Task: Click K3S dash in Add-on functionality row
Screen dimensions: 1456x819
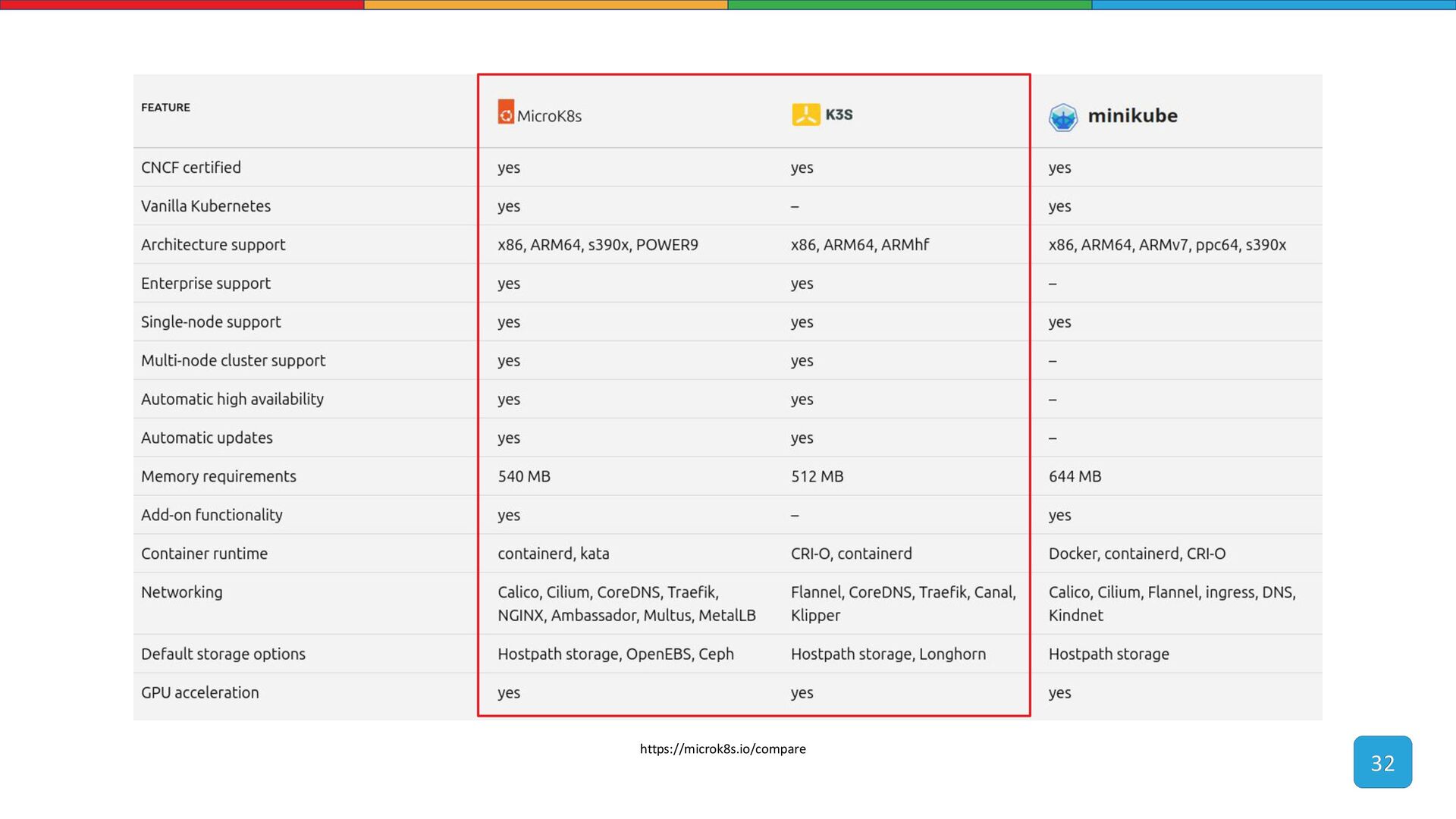Action: 795,516
